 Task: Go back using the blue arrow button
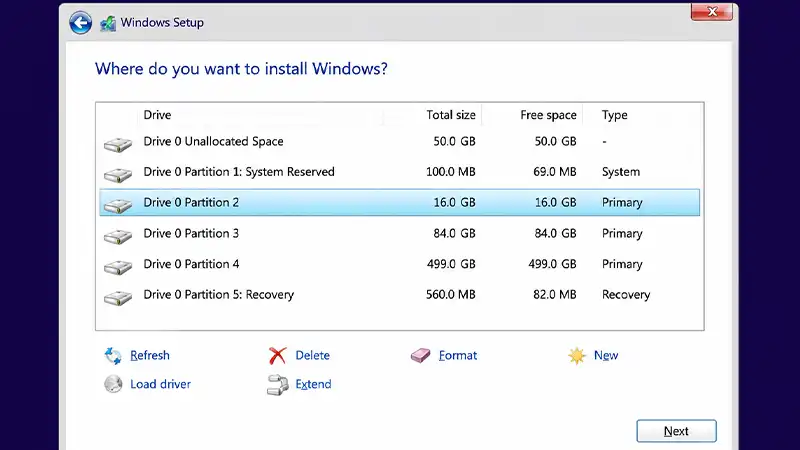coord(81,23)
